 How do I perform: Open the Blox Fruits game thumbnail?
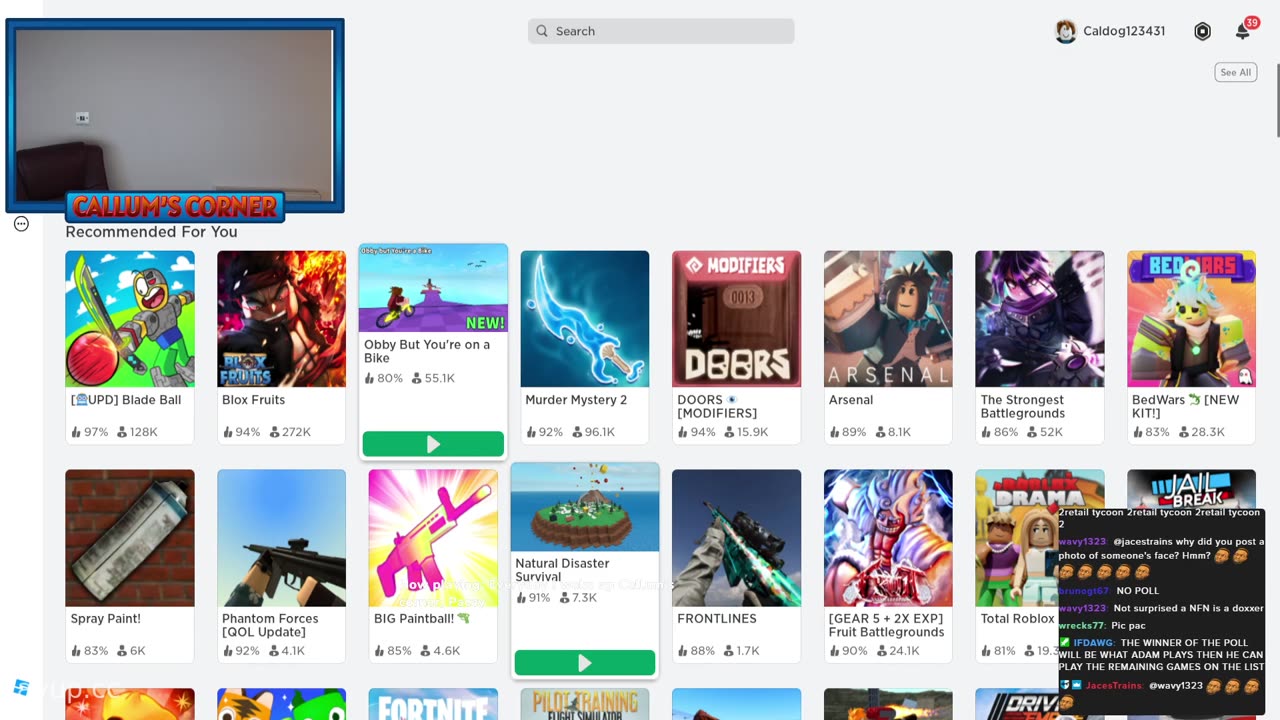pos(282,318)
